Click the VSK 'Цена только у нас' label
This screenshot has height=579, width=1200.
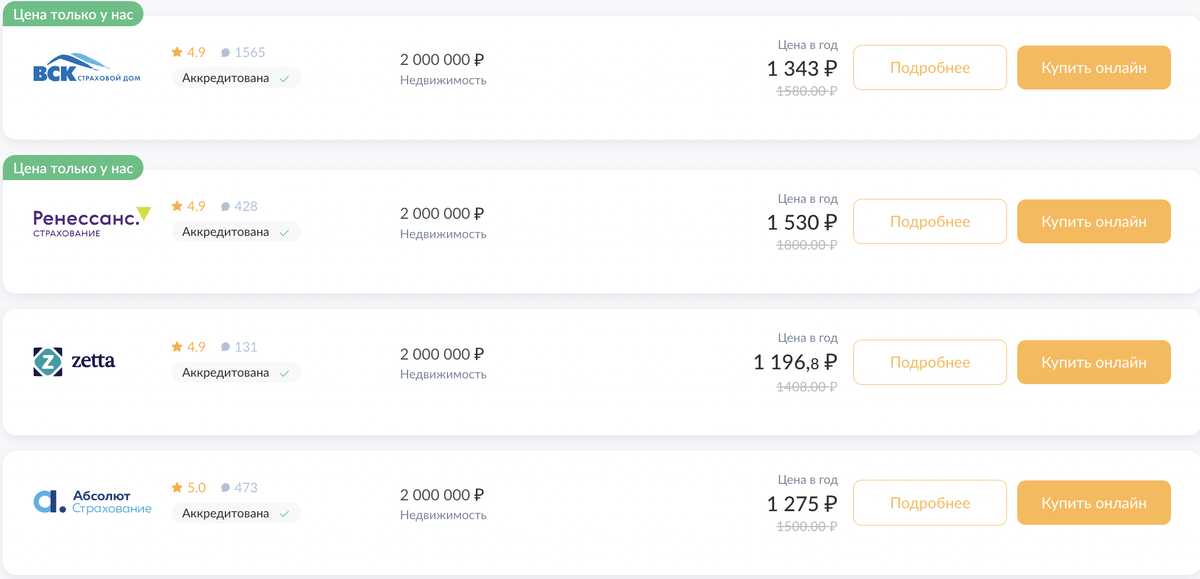click(x=73, y=15)
